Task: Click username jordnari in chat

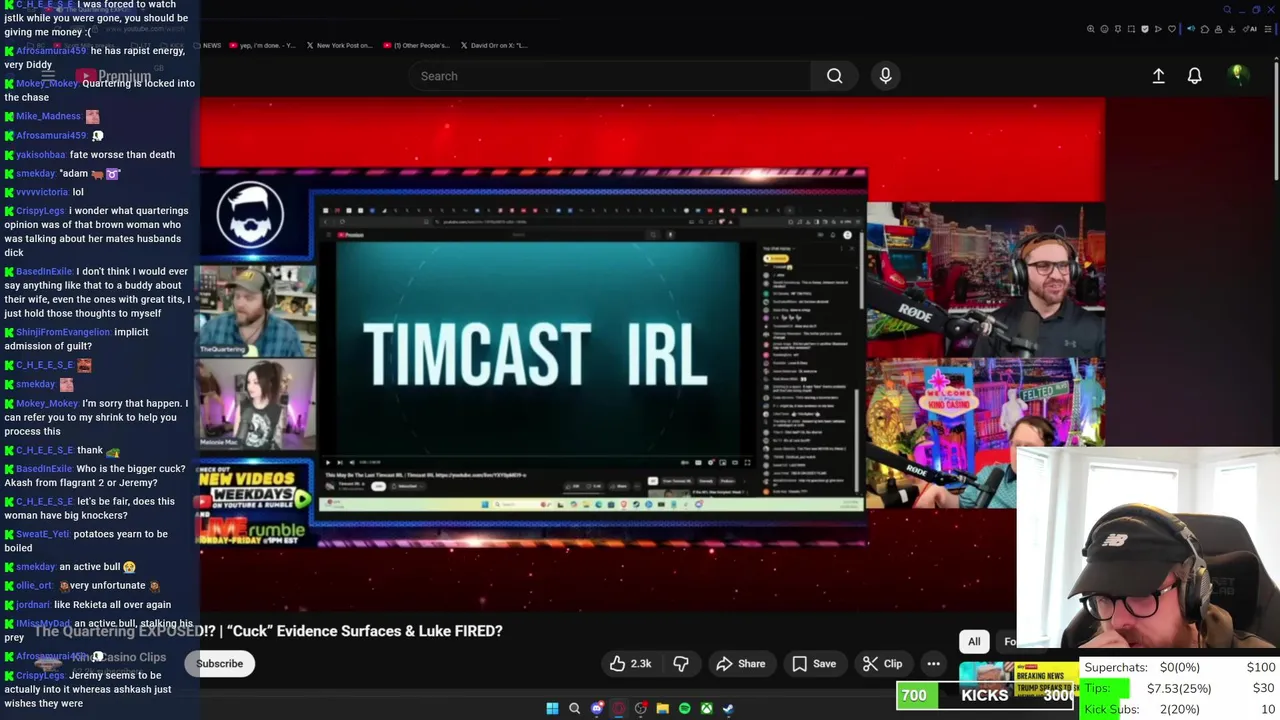Action: point(33,605)
